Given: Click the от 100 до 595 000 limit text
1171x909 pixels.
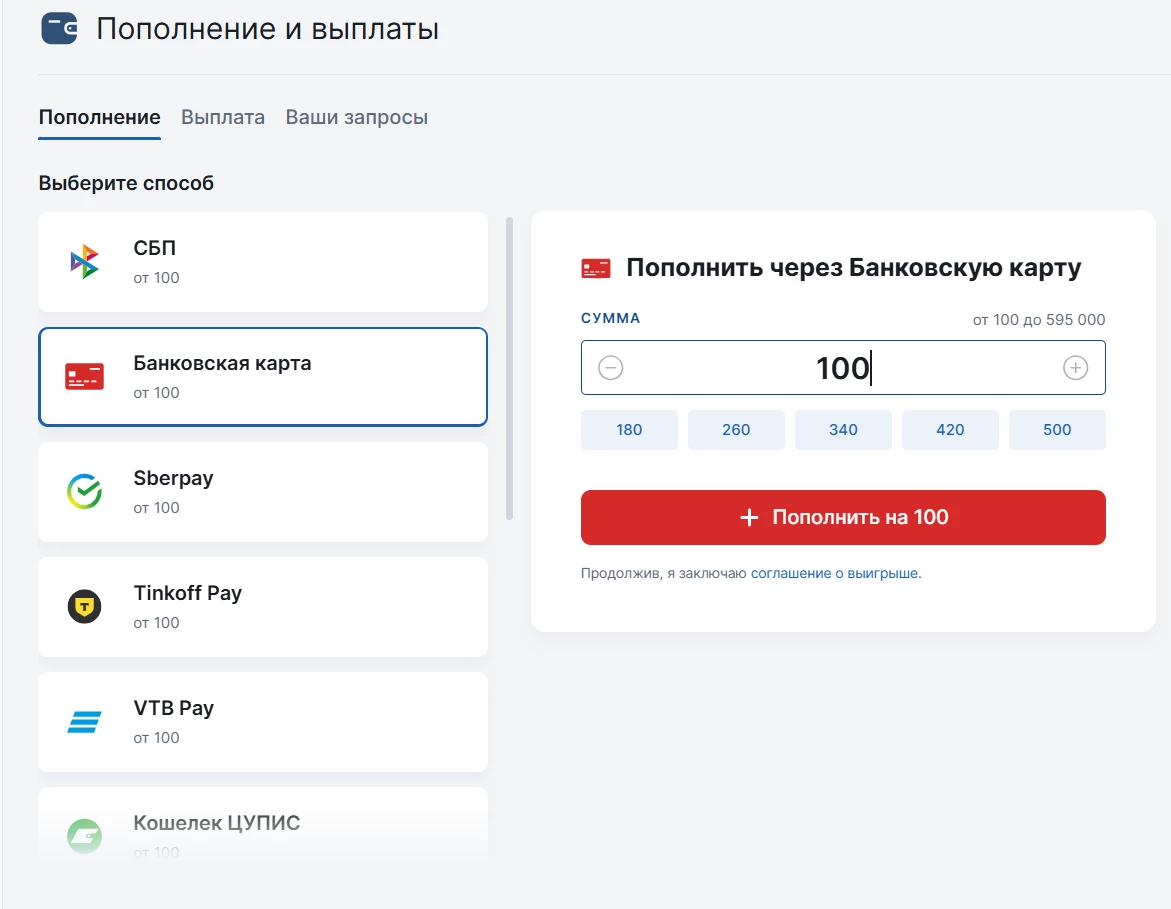Looking at the screenshot, I should (1039, 320).
